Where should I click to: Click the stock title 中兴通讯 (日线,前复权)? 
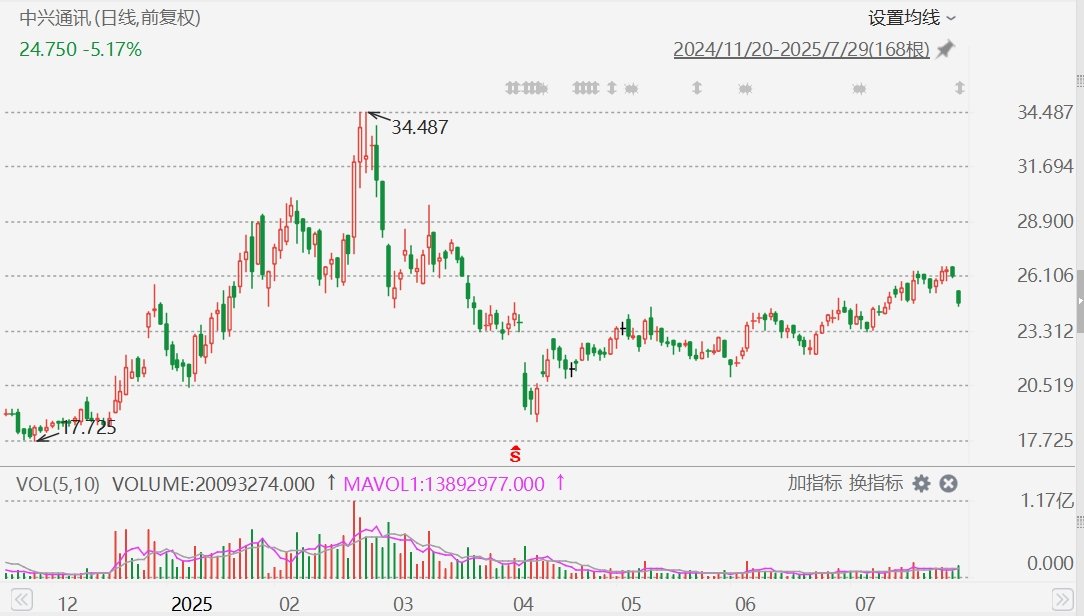[x=110, y=17]
